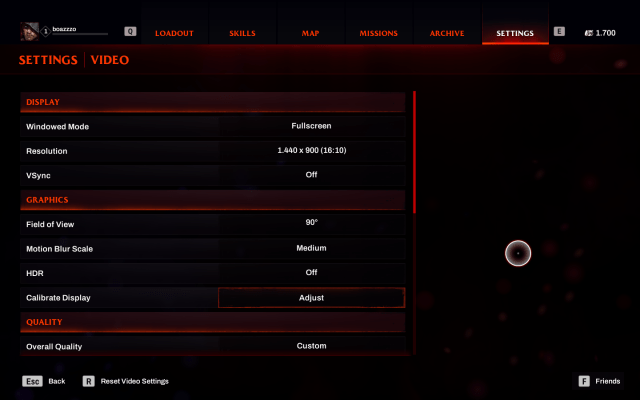Image resolution: width=640 pixels, height=400 pixels.
Task: Click the red settings list scrollbar
Action: click(x=414, y=152)
